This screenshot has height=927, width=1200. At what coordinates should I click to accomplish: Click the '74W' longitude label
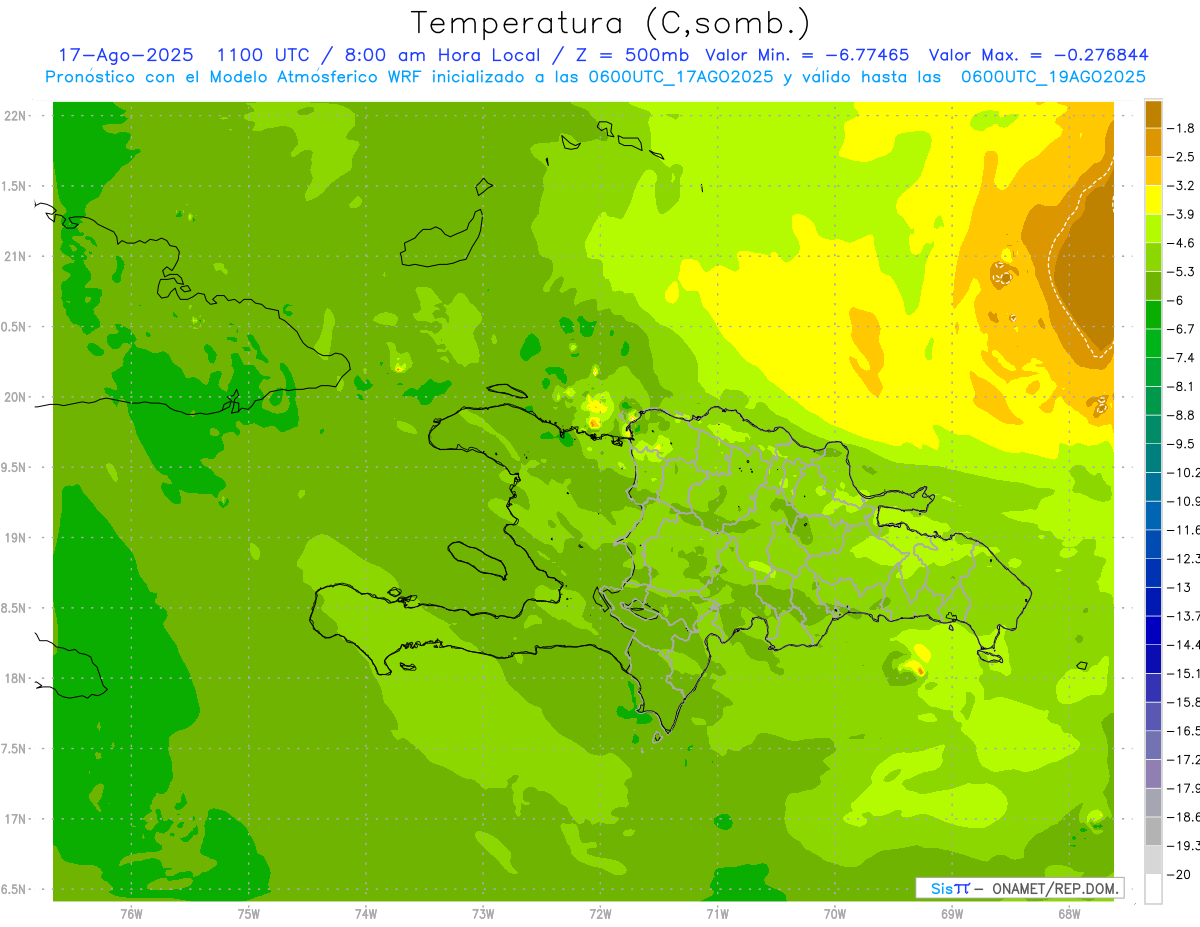pos(366,912)
